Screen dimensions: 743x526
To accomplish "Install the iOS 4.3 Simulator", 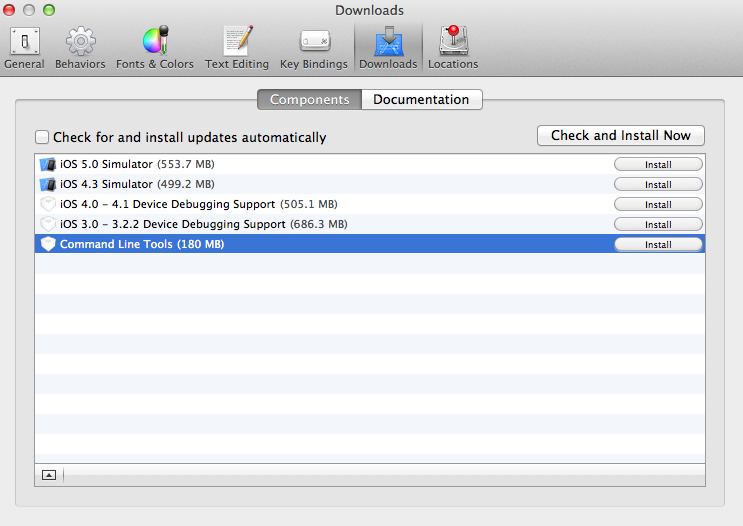I will tap(658, 184).
